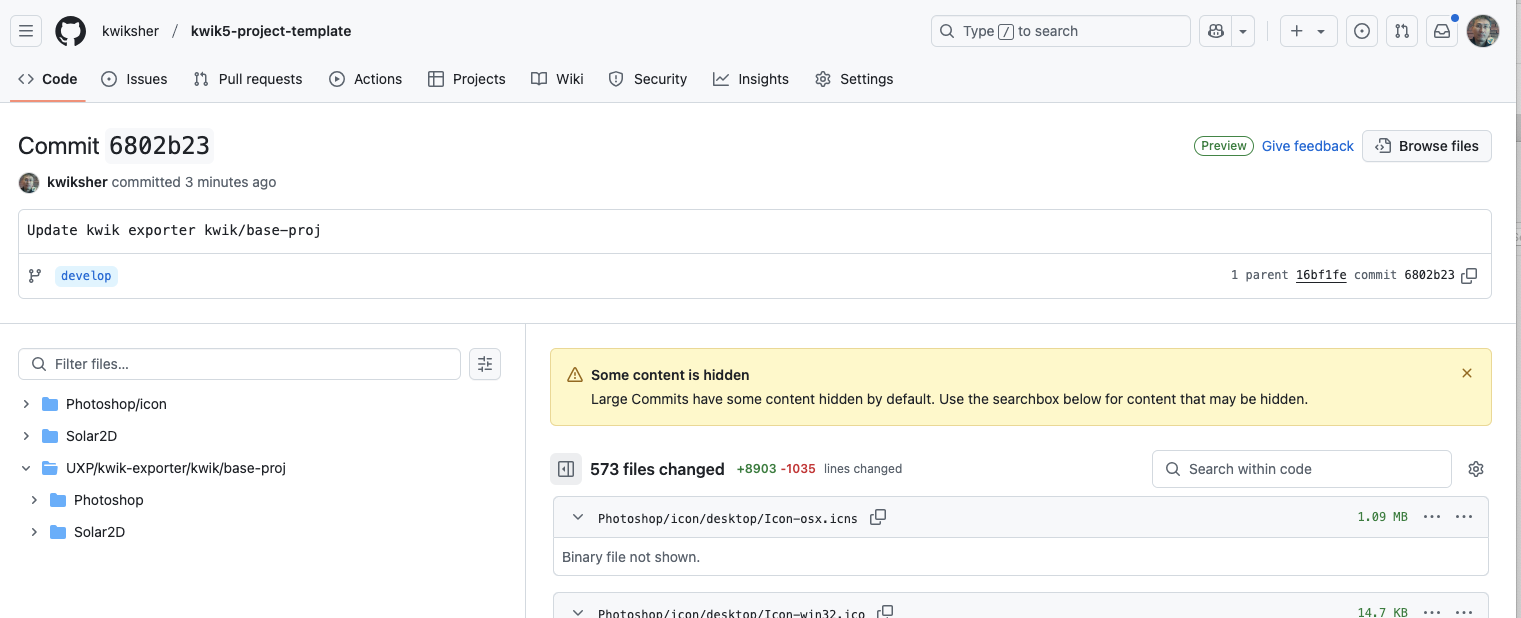Dismiss the Some content is hidden banner
This screenshot has width=1521, height=618.
[1467, 373]
